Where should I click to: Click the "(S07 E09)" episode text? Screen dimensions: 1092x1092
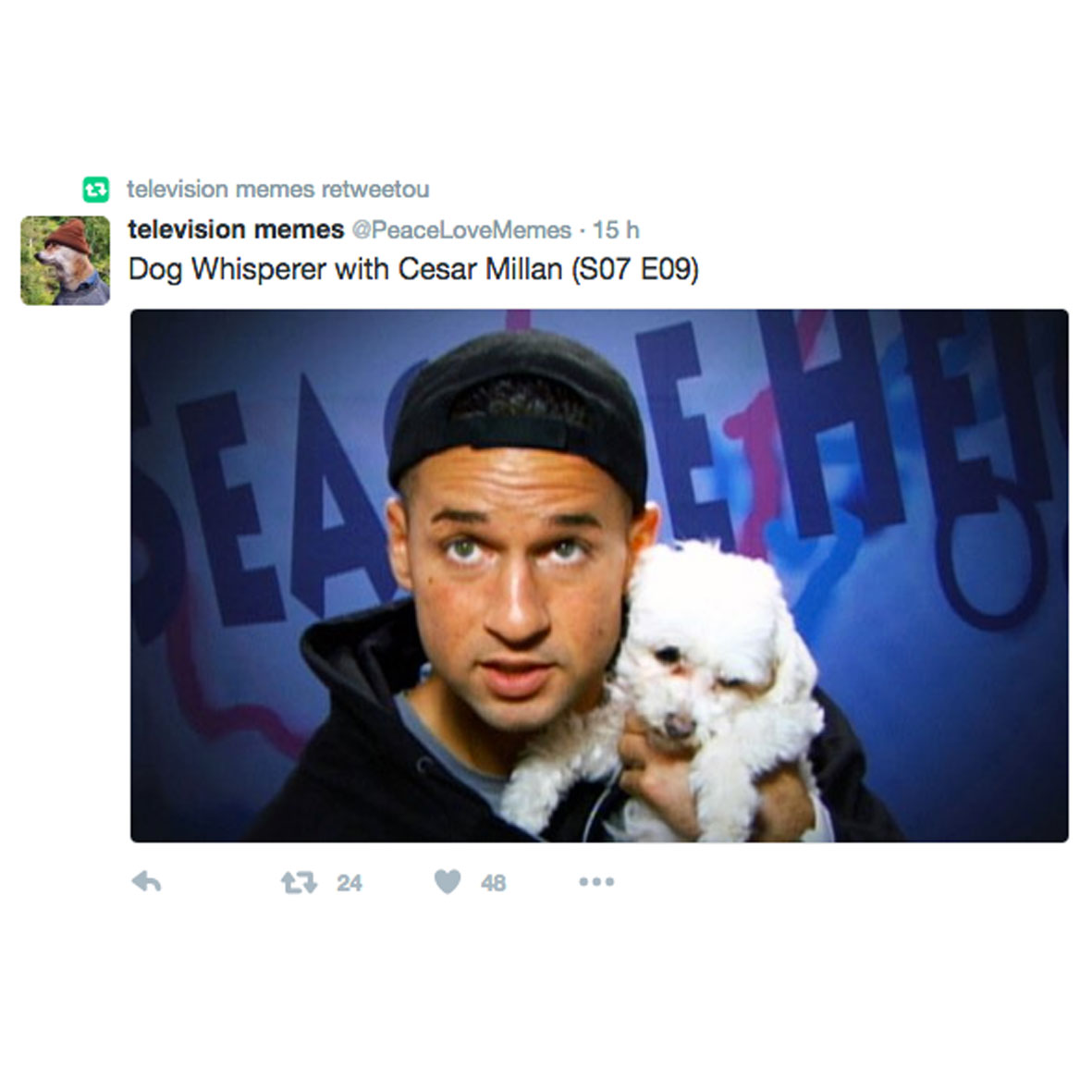[x=634, y=269]
